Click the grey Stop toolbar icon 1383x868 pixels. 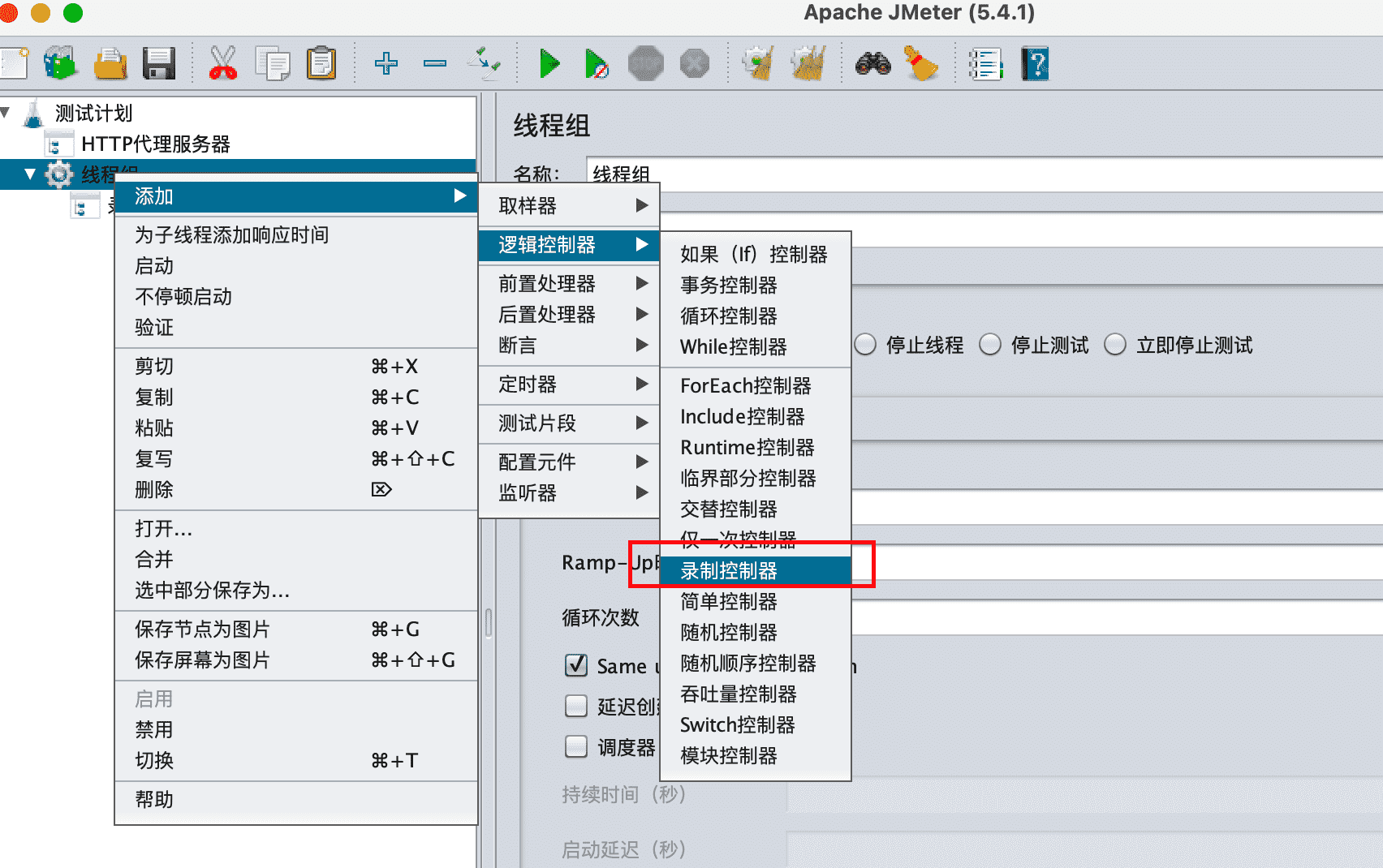click(646, 63)
